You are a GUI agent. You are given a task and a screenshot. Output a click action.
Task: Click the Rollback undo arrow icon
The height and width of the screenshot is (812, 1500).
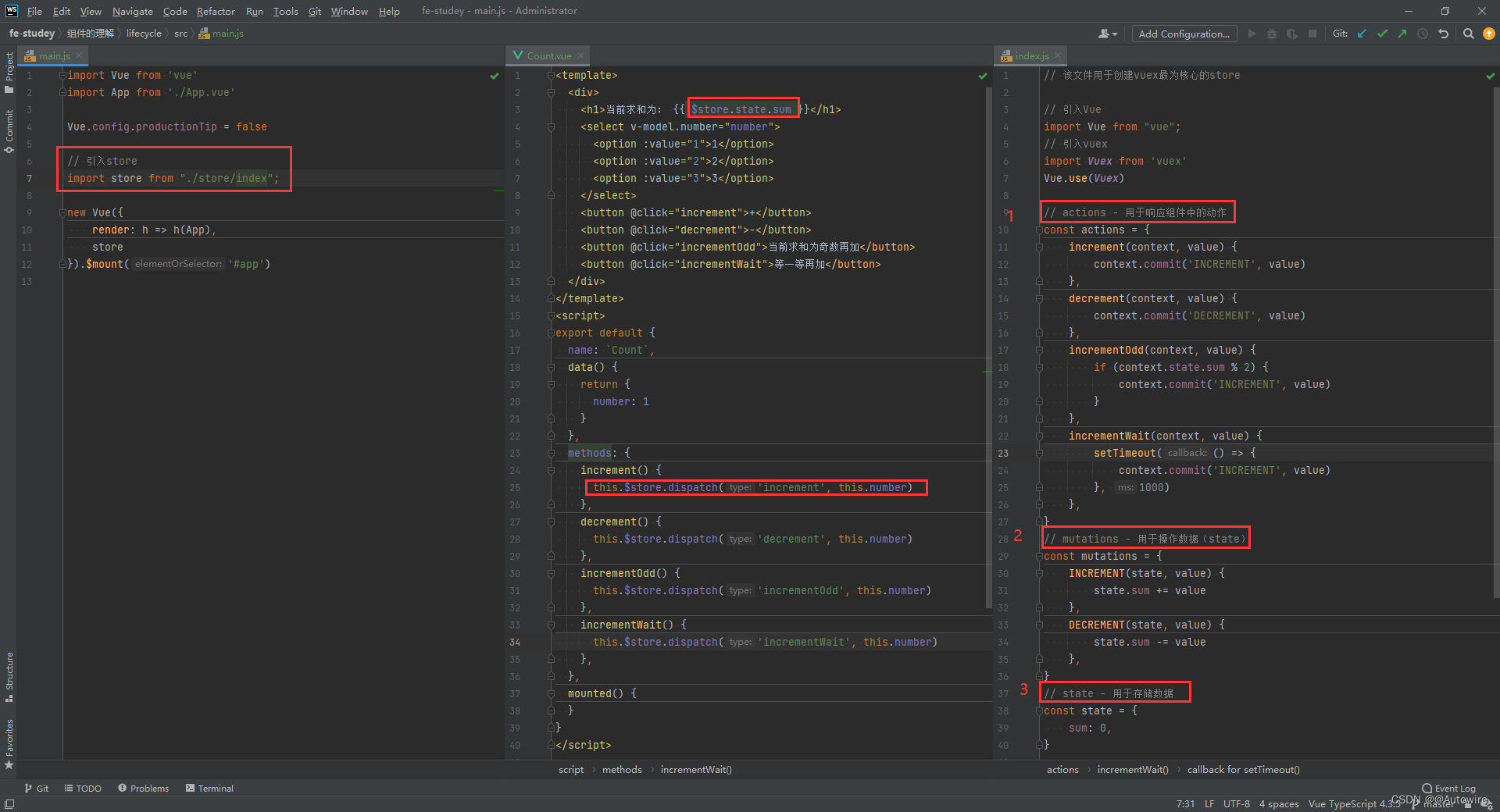coord(1443,34)
